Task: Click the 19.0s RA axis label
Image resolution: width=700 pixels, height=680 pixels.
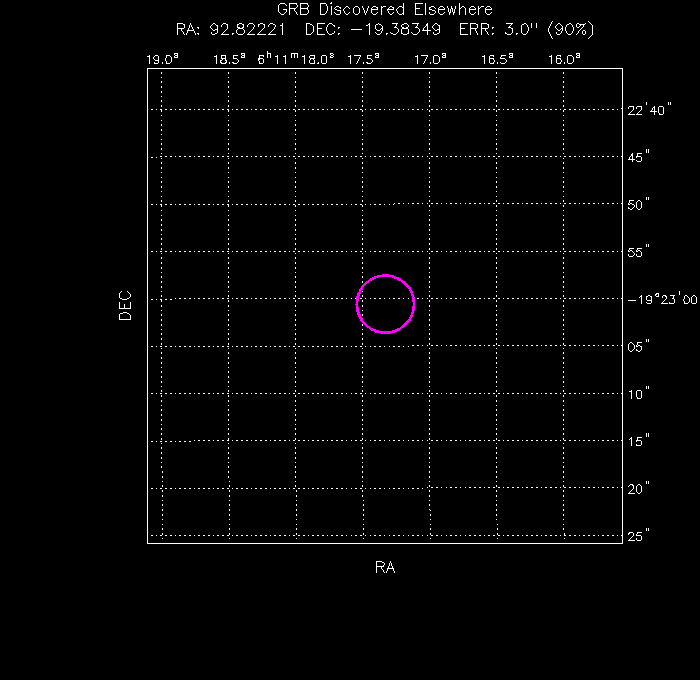Action: pyautogui.click(x=162, y=59)
